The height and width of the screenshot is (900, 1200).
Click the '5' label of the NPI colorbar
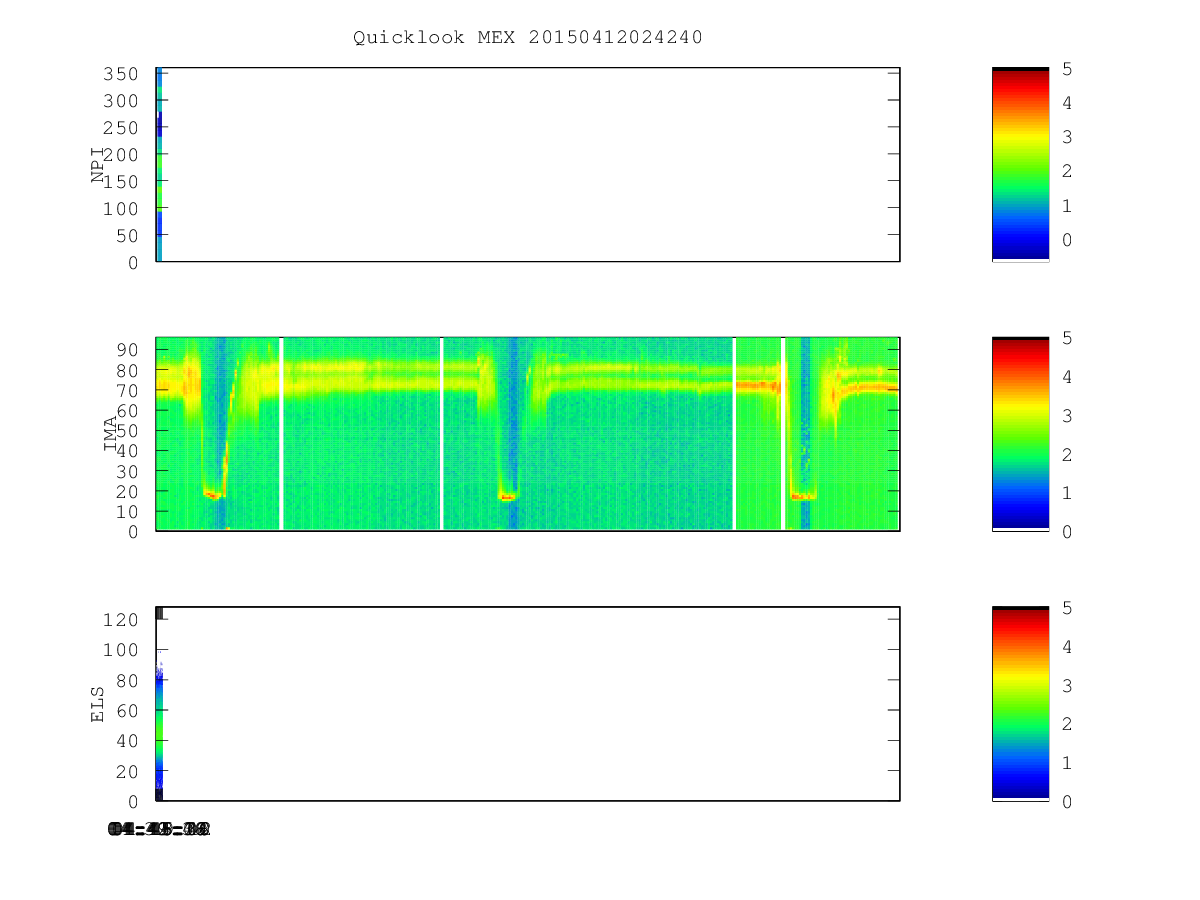[x=1067, y=69]
